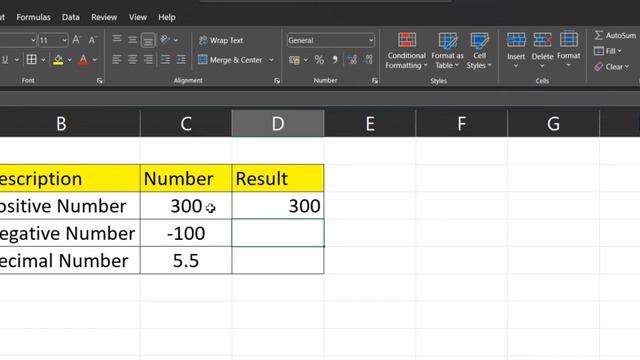Select column G header
The image size is (640, 360).
(553, 123)
